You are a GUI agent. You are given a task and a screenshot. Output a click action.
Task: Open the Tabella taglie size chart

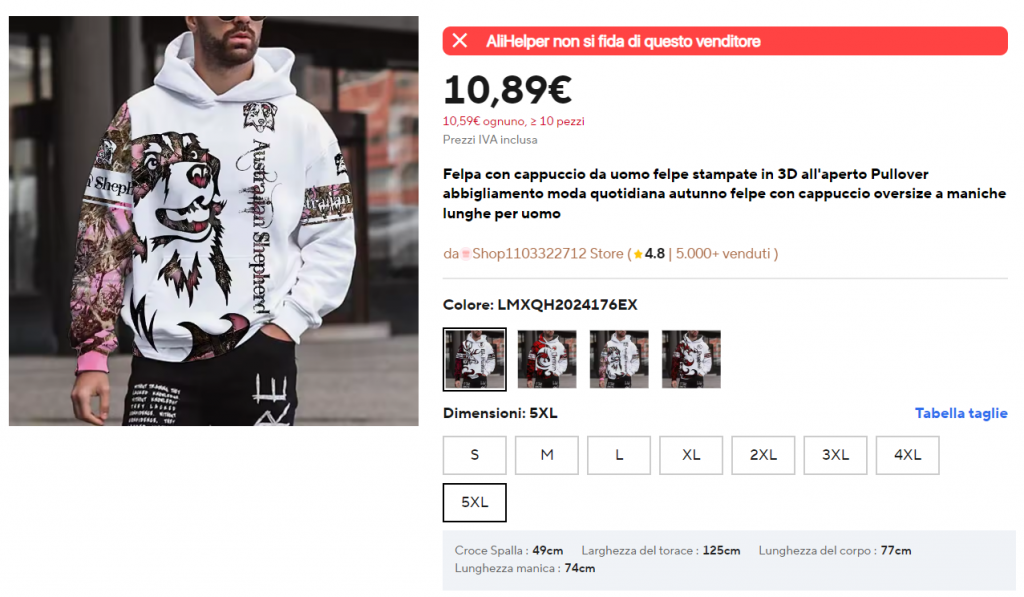[961, 413]
